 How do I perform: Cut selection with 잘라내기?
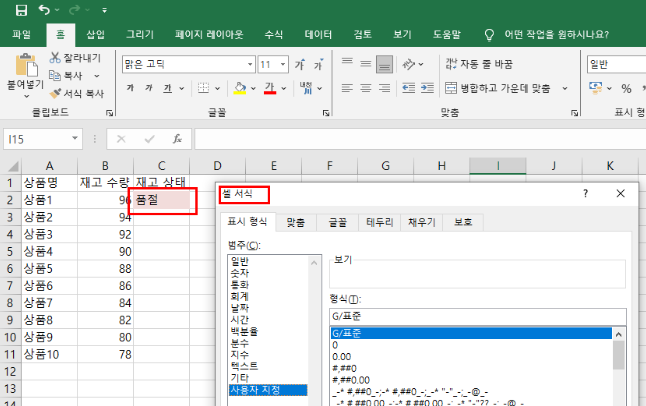75,58
